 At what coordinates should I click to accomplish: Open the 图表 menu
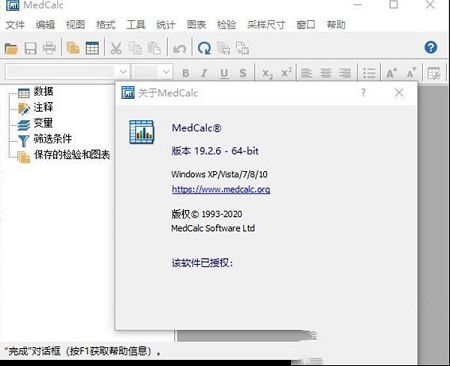tap(196, 25)
